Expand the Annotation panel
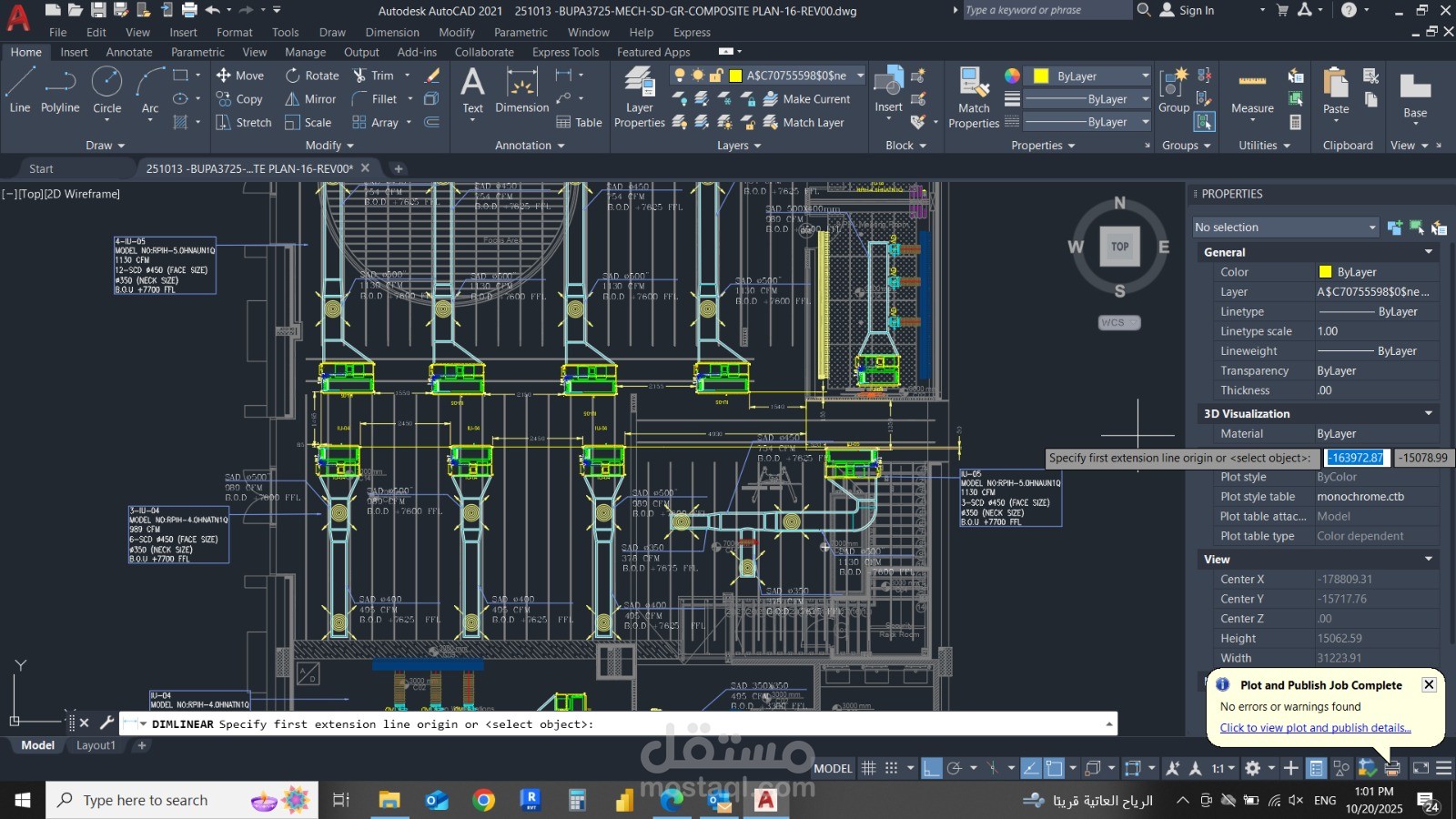 [530, 146]
